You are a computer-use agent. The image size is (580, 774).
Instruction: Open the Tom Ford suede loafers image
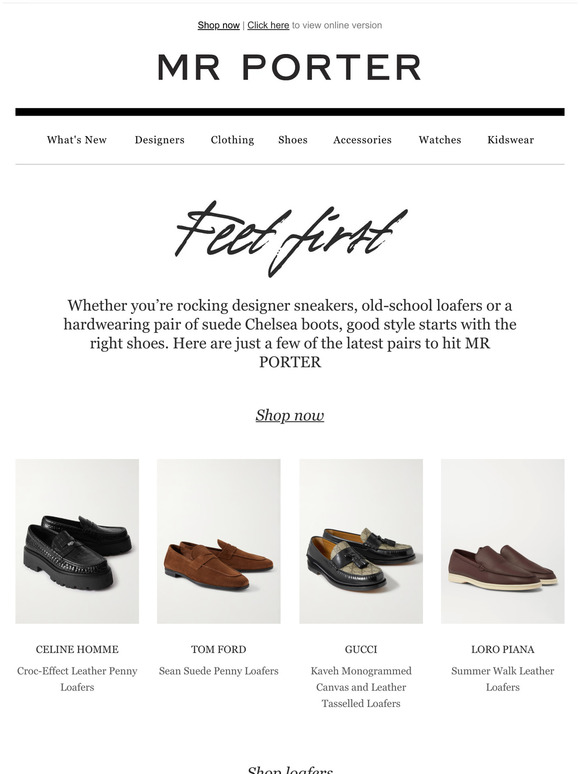click(219, 541)
